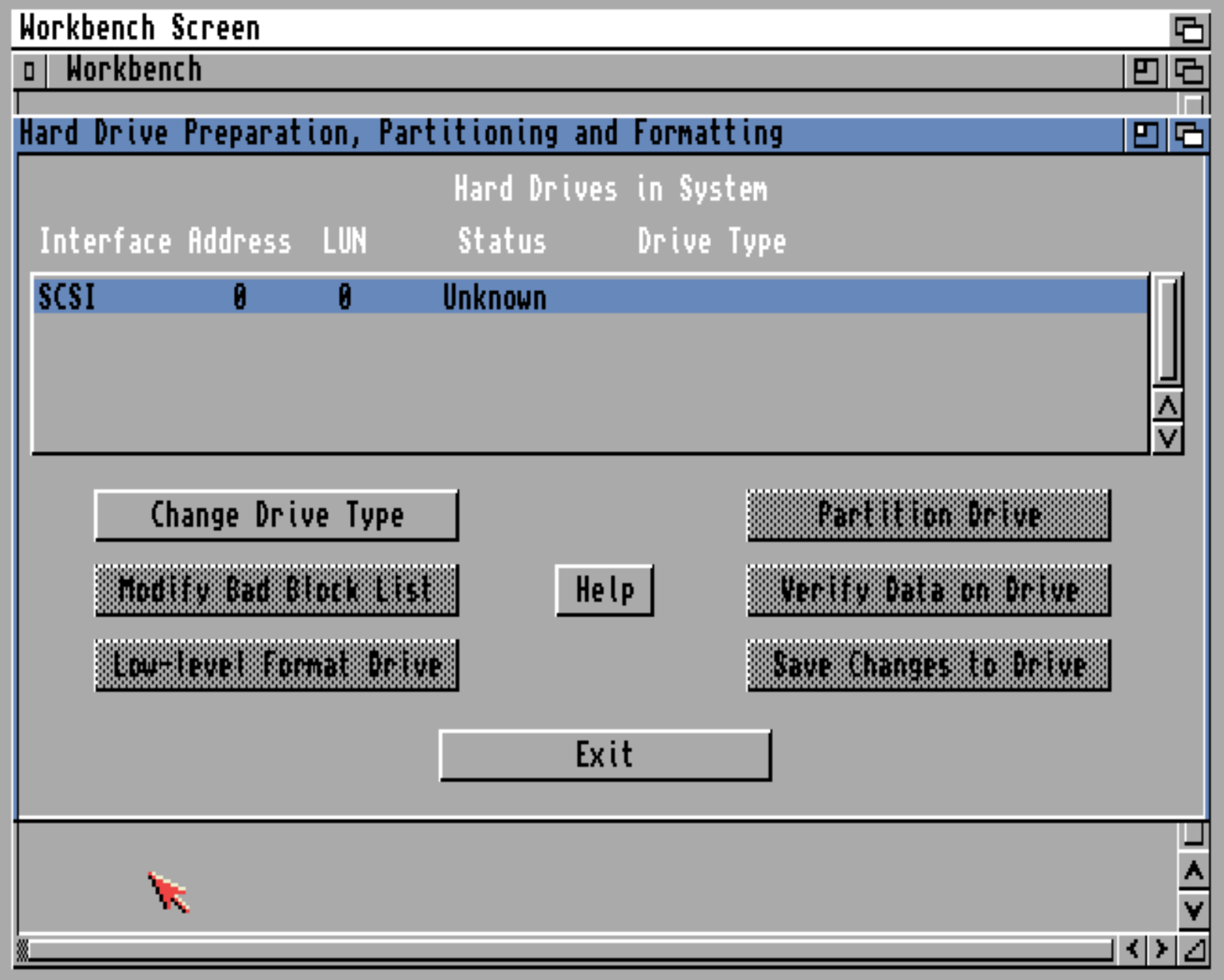Click drive list scroll down arrow
This screenshot has width=1224, height=980.
[1168, 438]
